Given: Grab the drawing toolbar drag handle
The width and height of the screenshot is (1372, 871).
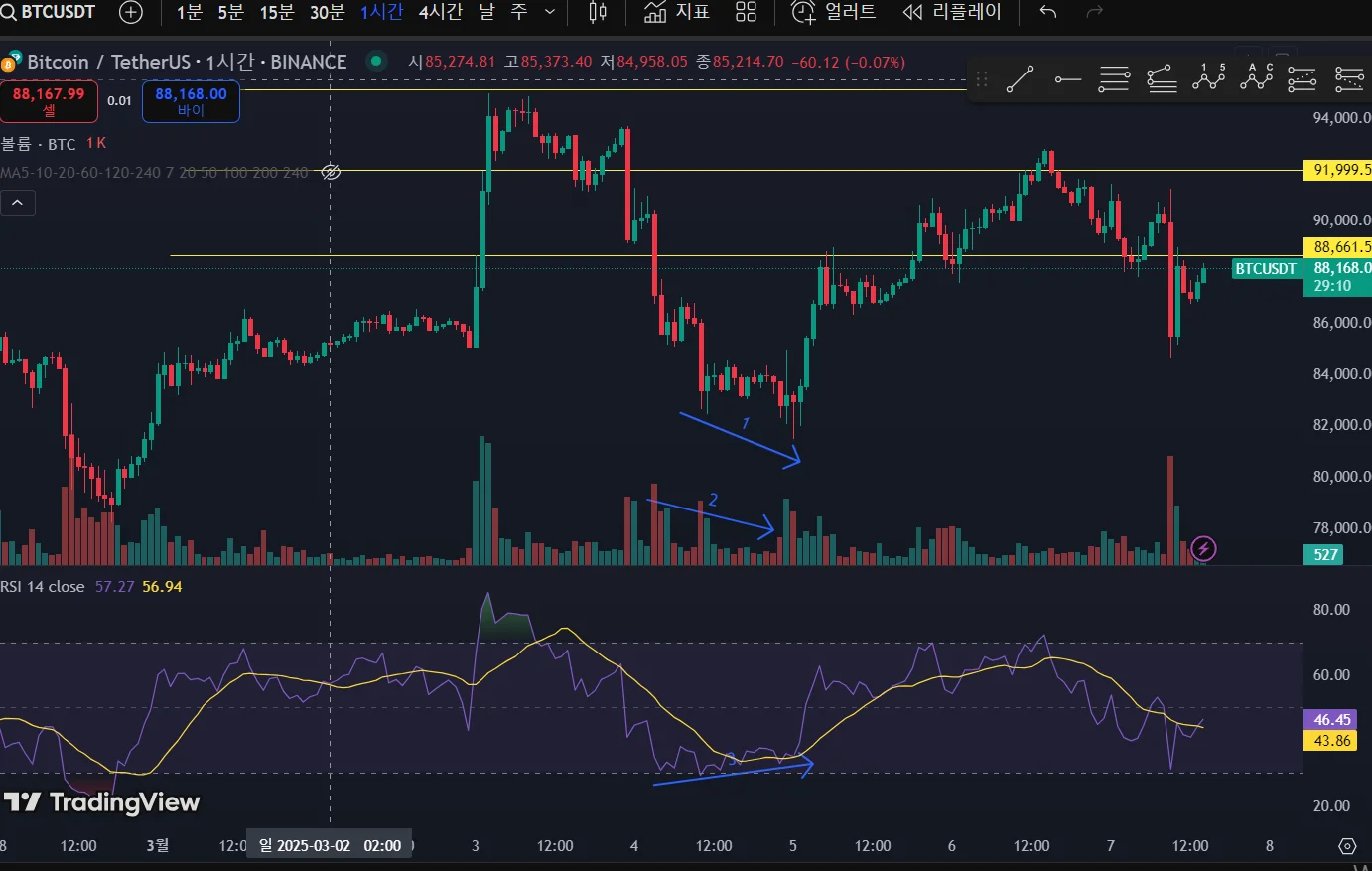Looking at the screenshot, I should click(x=982, y=78).
